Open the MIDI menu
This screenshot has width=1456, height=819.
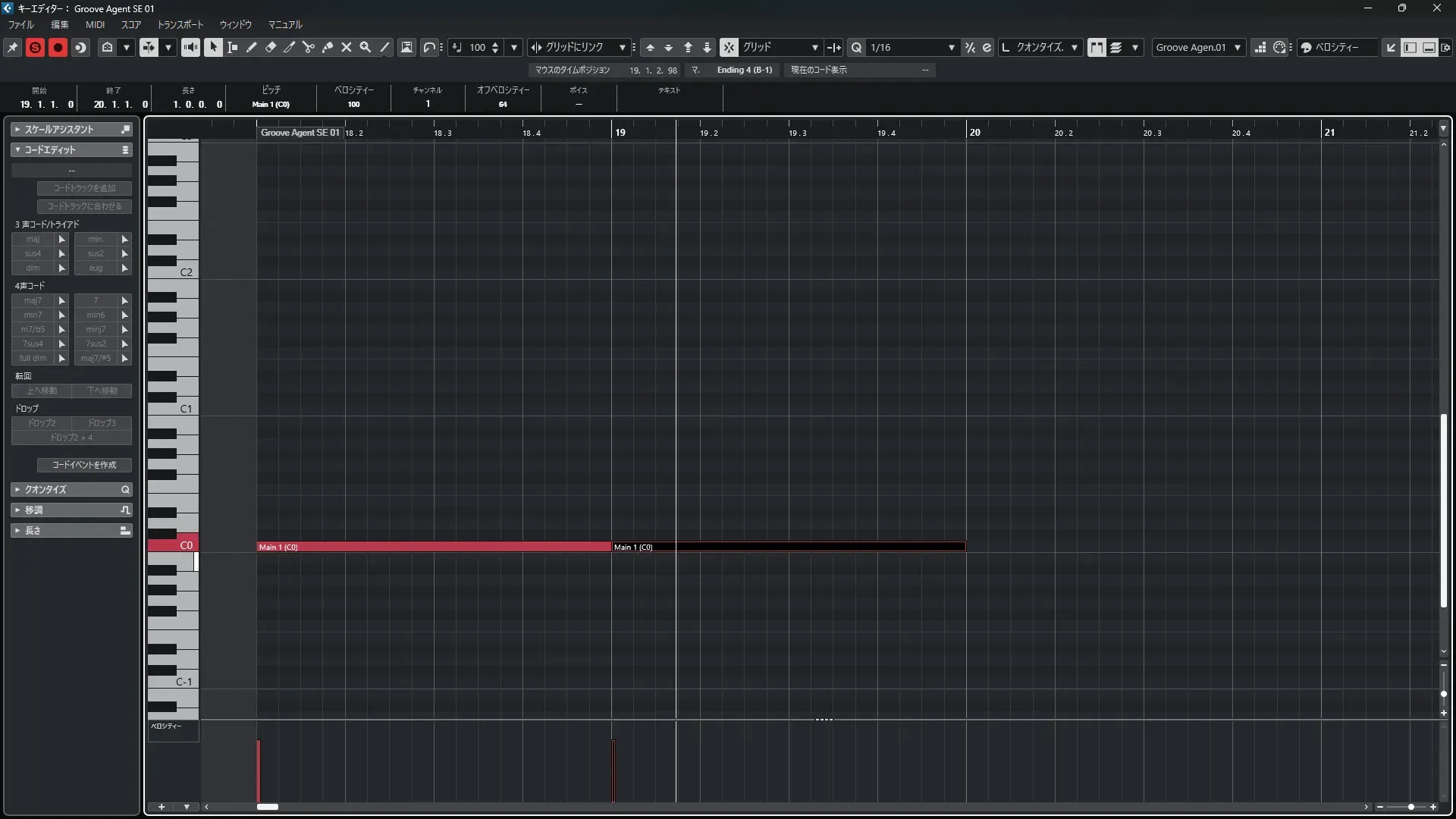coord(95,24)
